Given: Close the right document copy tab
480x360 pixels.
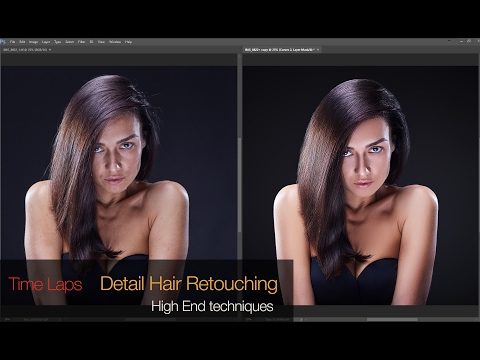Looking at the screenshot, I should (x=318, y=50).
